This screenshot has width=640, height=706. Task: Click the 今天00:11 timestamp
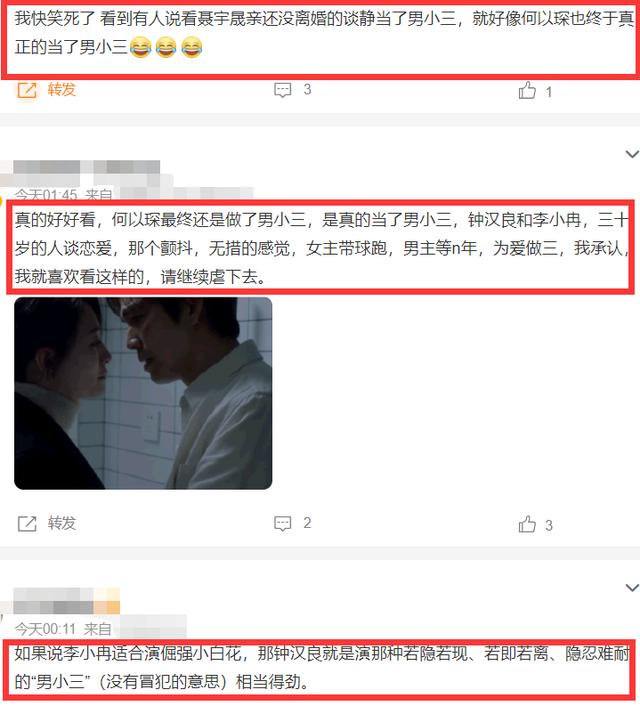[45, 629]
